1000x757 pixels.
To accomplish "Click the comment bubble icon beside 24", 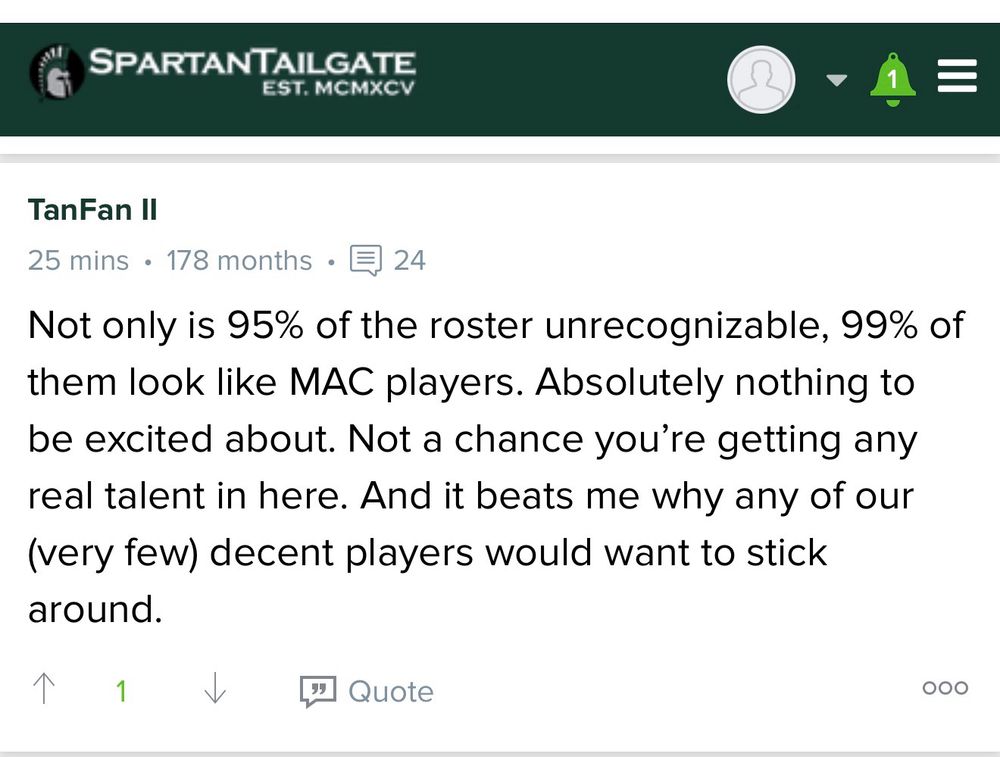I will (x=366, y=261).
